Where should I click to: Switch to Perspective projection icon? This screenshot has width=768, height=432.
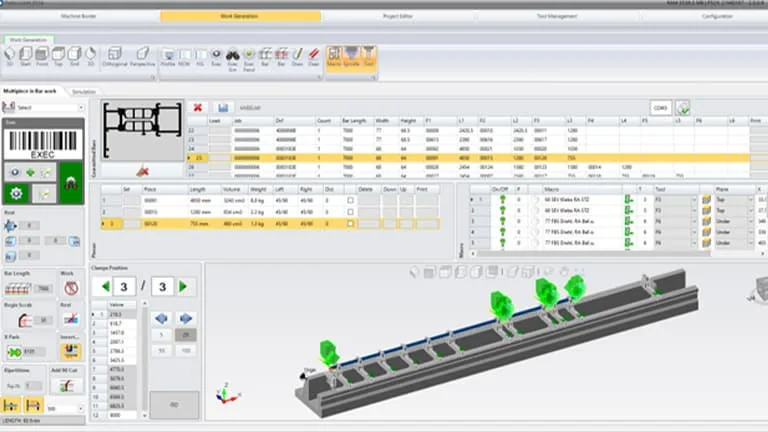[143, 55]
